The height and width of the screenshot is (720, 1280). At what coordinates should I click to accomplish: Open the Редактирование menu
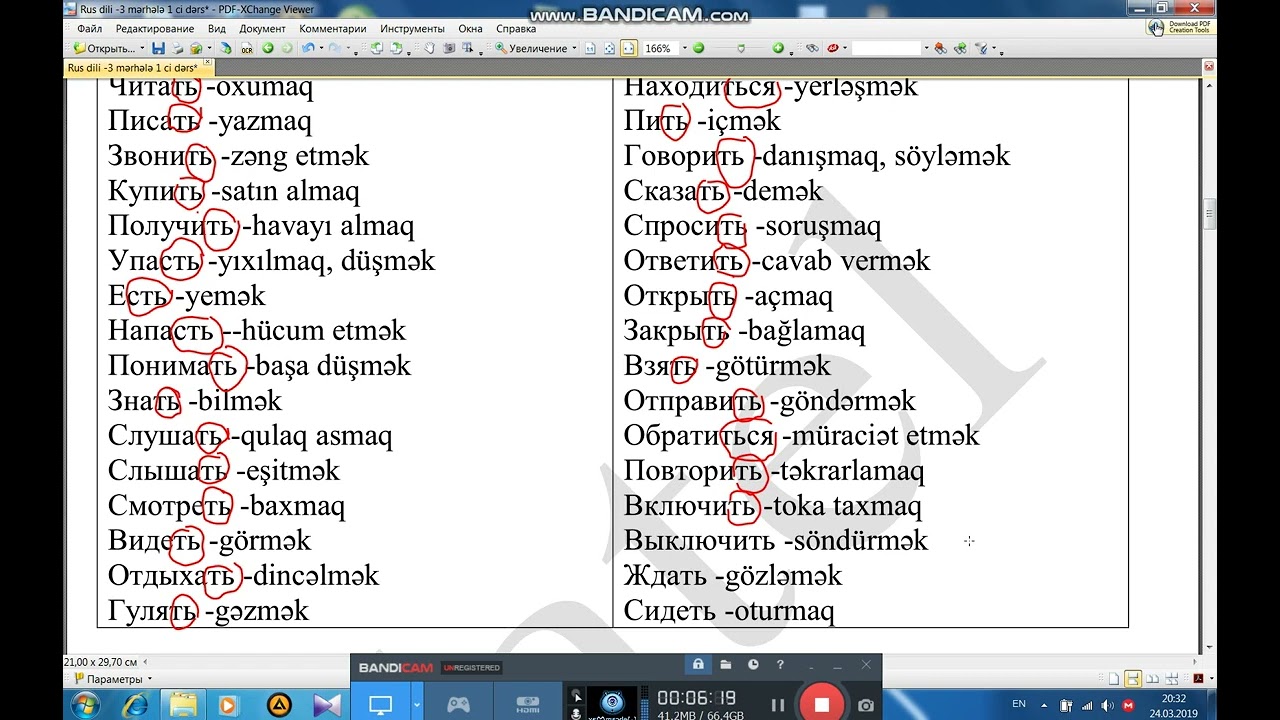[x=154, y=29]
